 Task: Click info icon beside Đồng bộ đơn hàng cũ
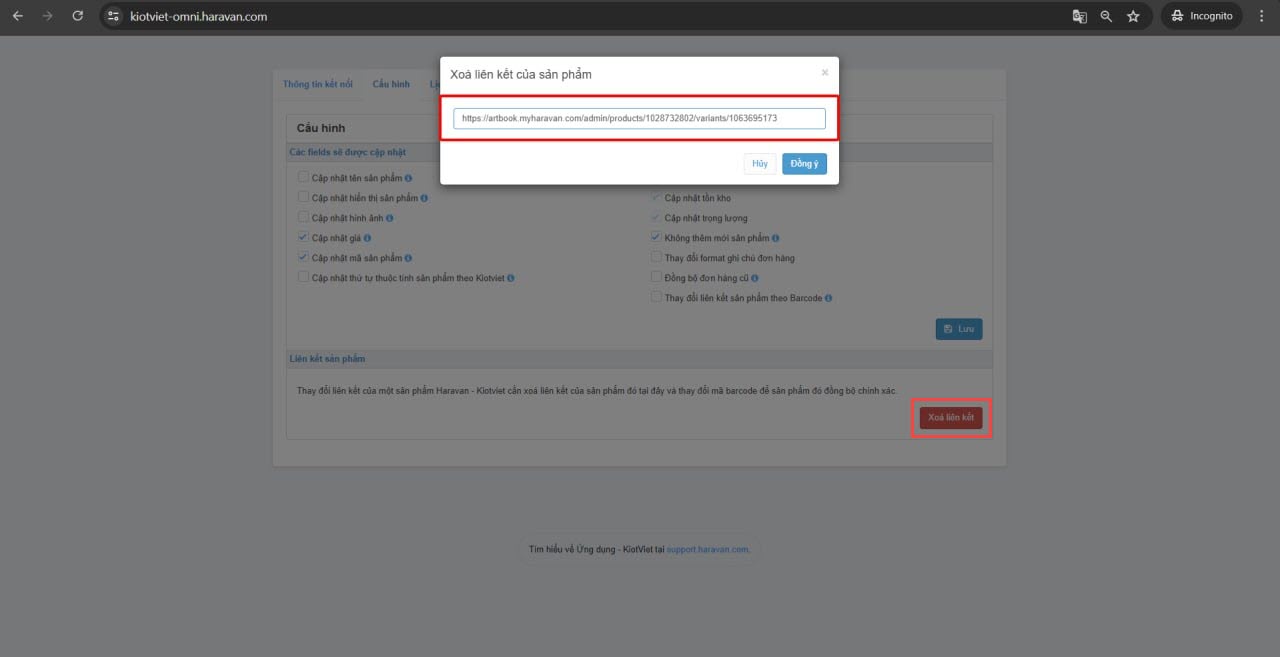(x=755, y=278)
